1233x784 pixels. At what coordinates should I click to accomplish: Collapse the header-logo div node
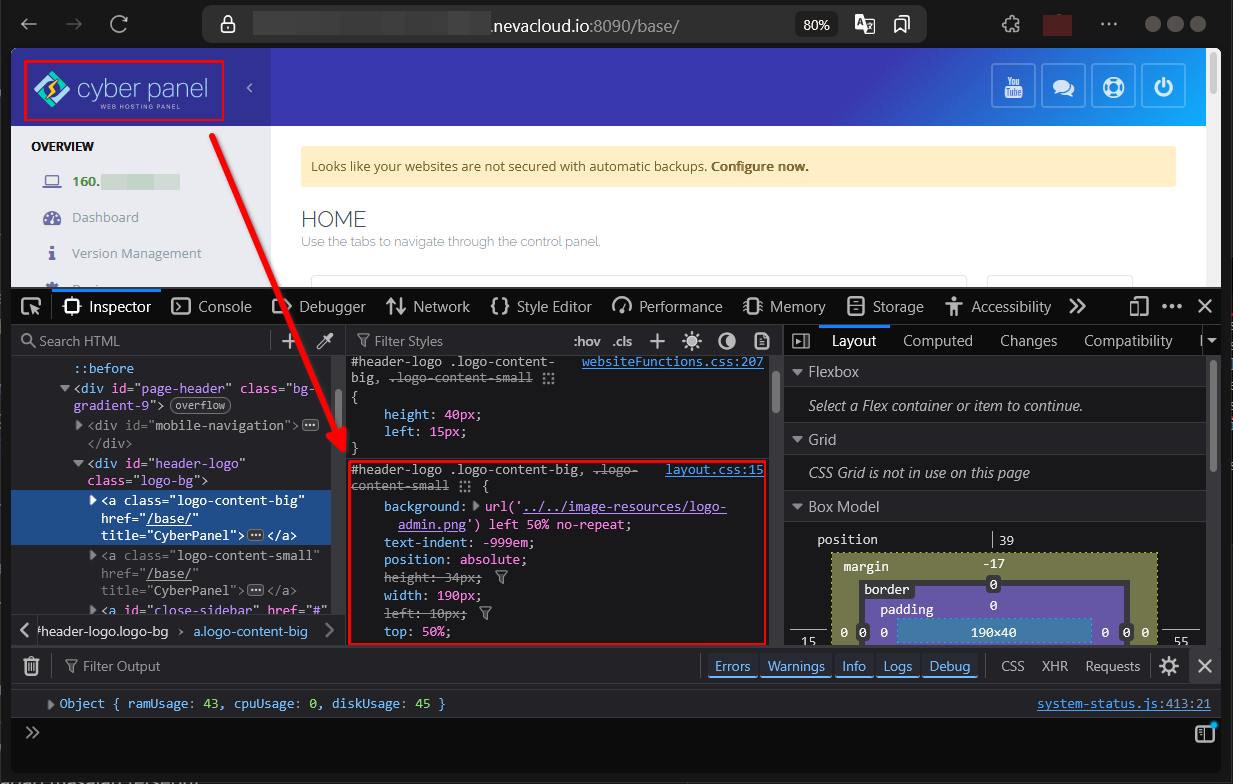[80, 464]
